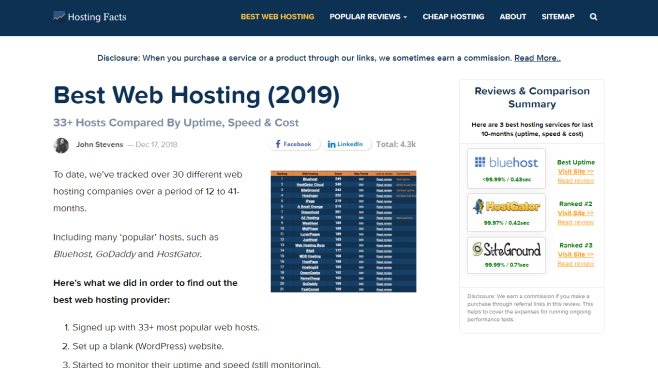Viewport: 658px width, 368px height.
Task: Expand Popular Reviews dropdown menu
Action: 368,17
